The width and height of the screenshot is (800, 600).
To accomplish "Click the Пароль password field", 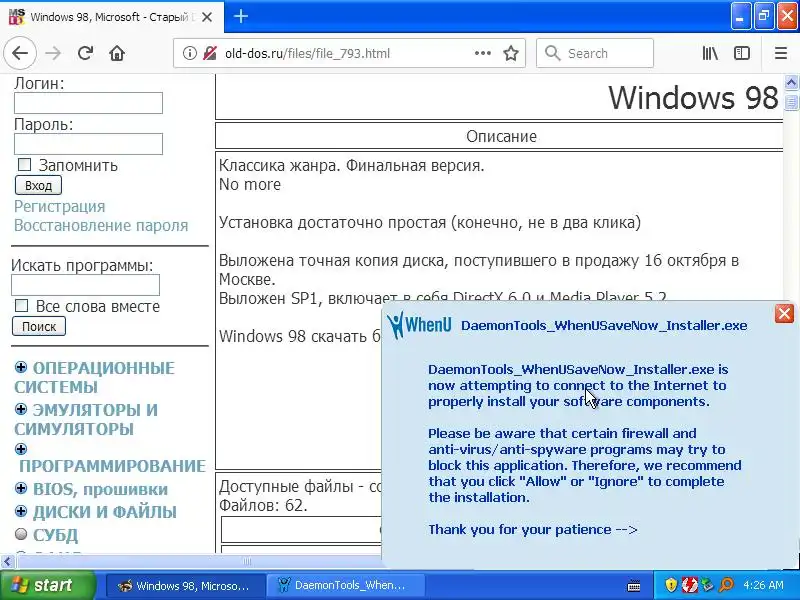I will (88, 144).
